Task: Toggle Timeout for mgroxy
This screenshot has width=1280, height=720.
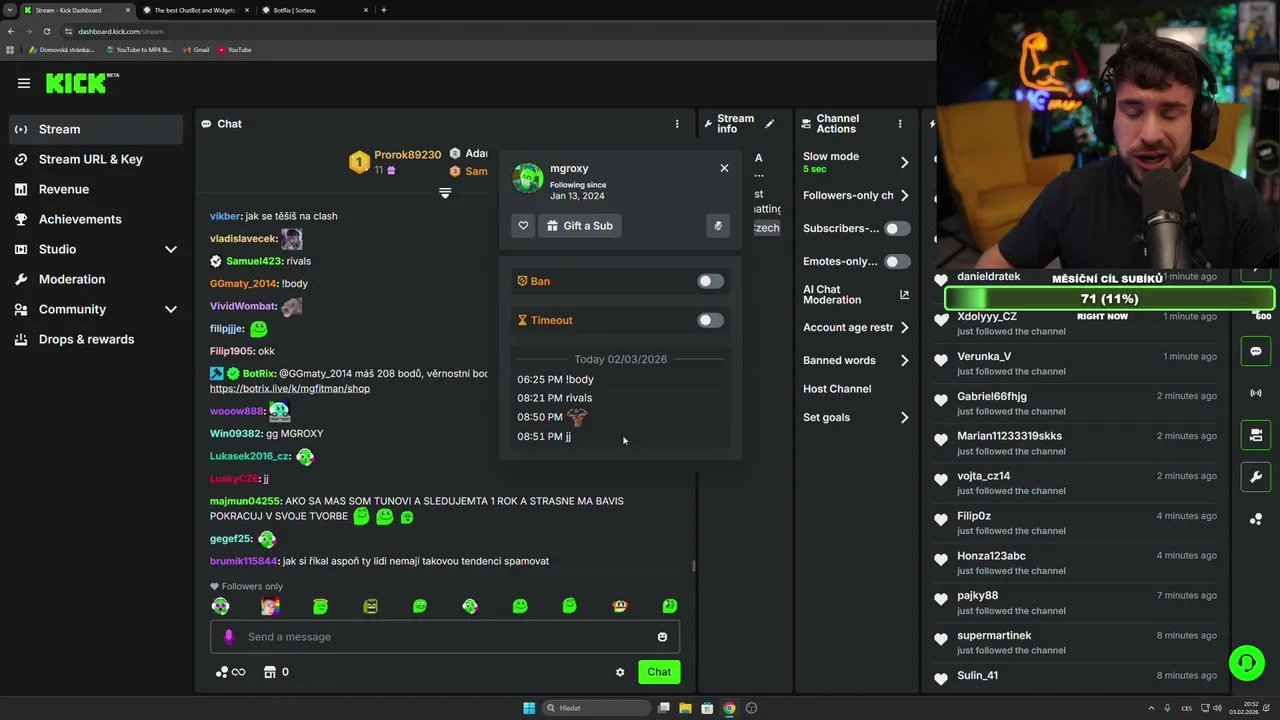Action: 710,320
